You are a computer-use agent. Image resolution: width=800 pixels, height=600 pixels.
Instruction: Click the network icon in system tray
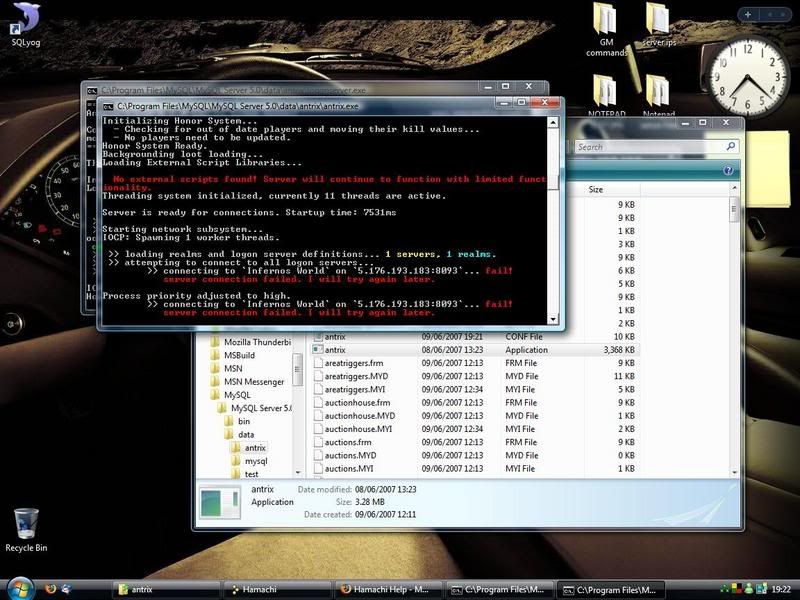(761, 589)
